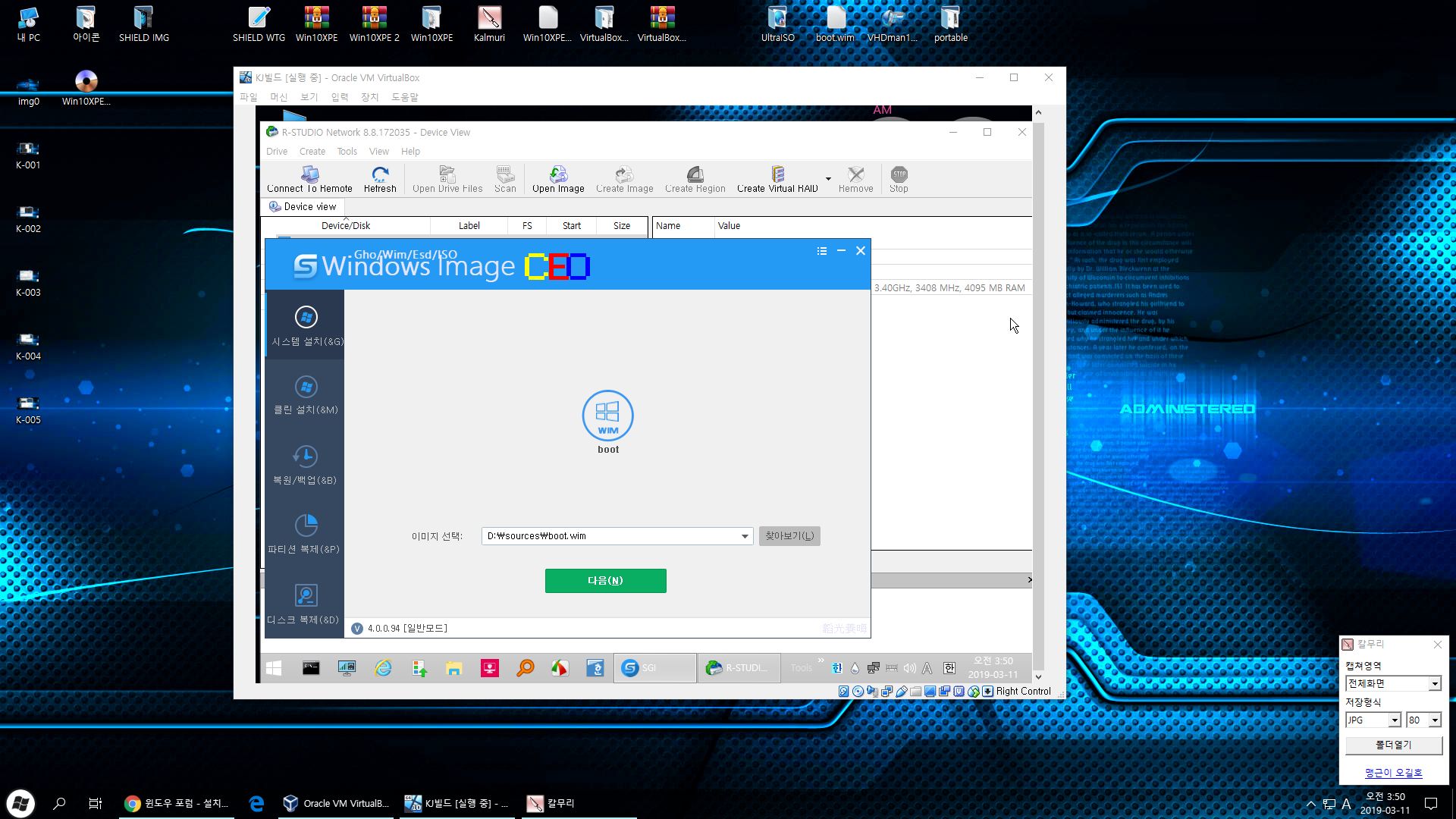Open file explorer folder icon in VM taskbar
This screenshot has height=819, width=1456.
454,668
